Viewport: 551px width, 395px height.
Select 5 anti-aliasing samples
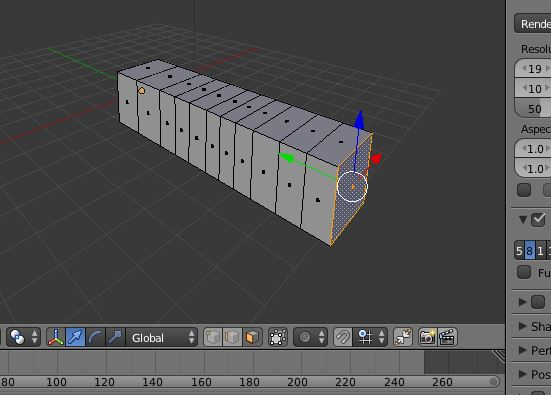519,251
